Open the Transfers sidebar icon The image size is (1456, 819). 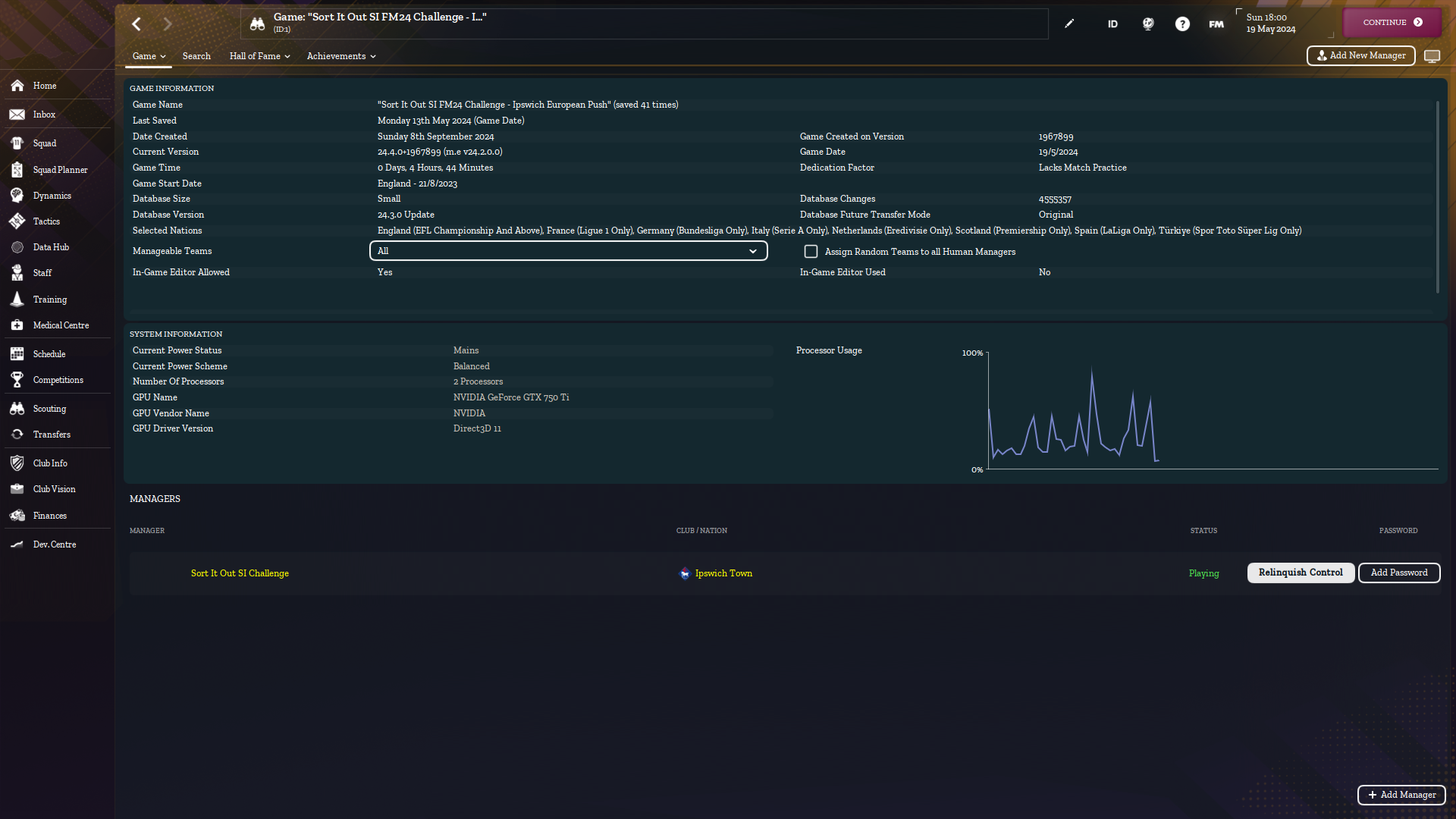(17, 435)
